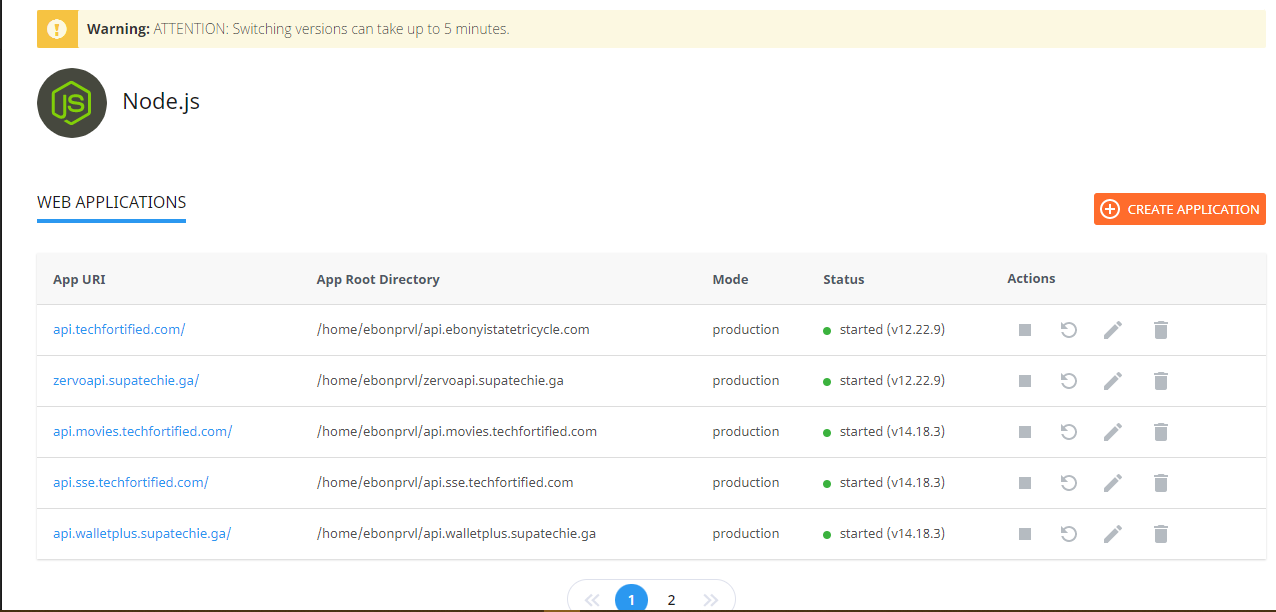Stop the api.techfortified.com application
Screen dimensions: 1276x612
click(1024, 329)
